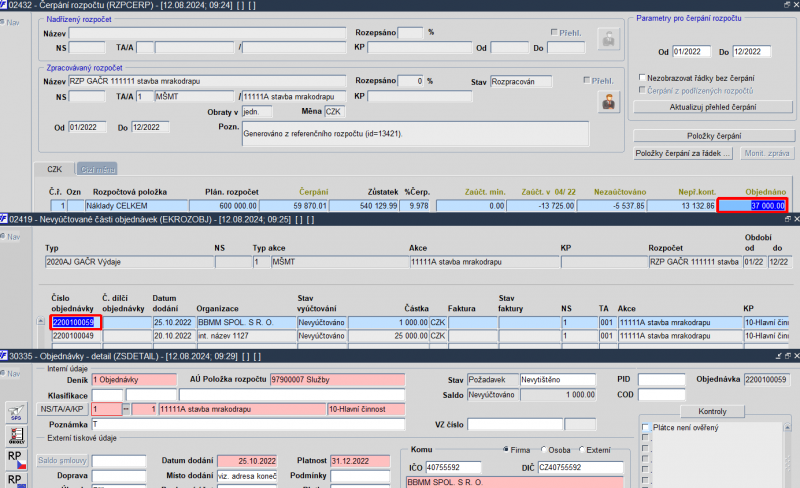Select order number 2200100059 in list
This screenshot has width=800, height=488.
click(x=76, y=322)
